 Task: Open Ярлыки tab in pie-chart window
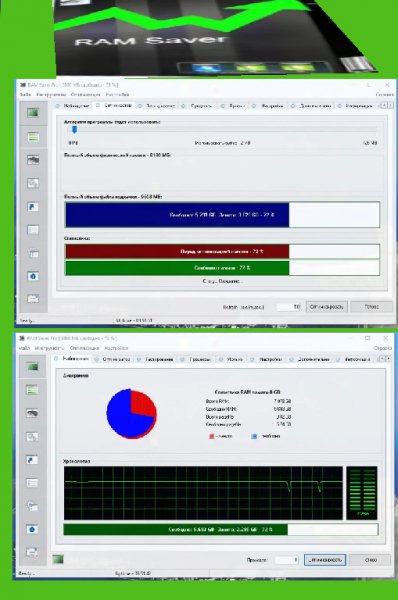[x=232, y=359]
